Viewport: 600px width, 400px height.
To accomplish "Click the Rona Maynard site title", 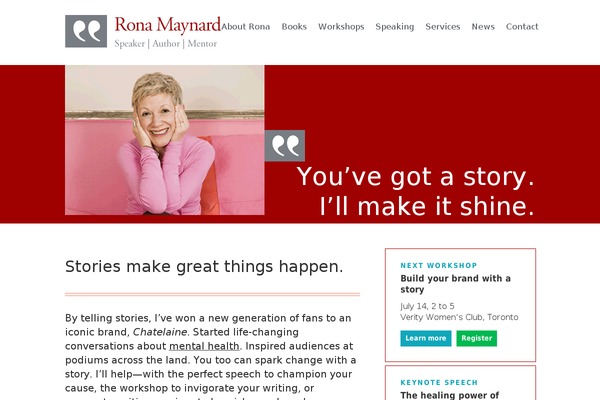I will click(168, 25).
